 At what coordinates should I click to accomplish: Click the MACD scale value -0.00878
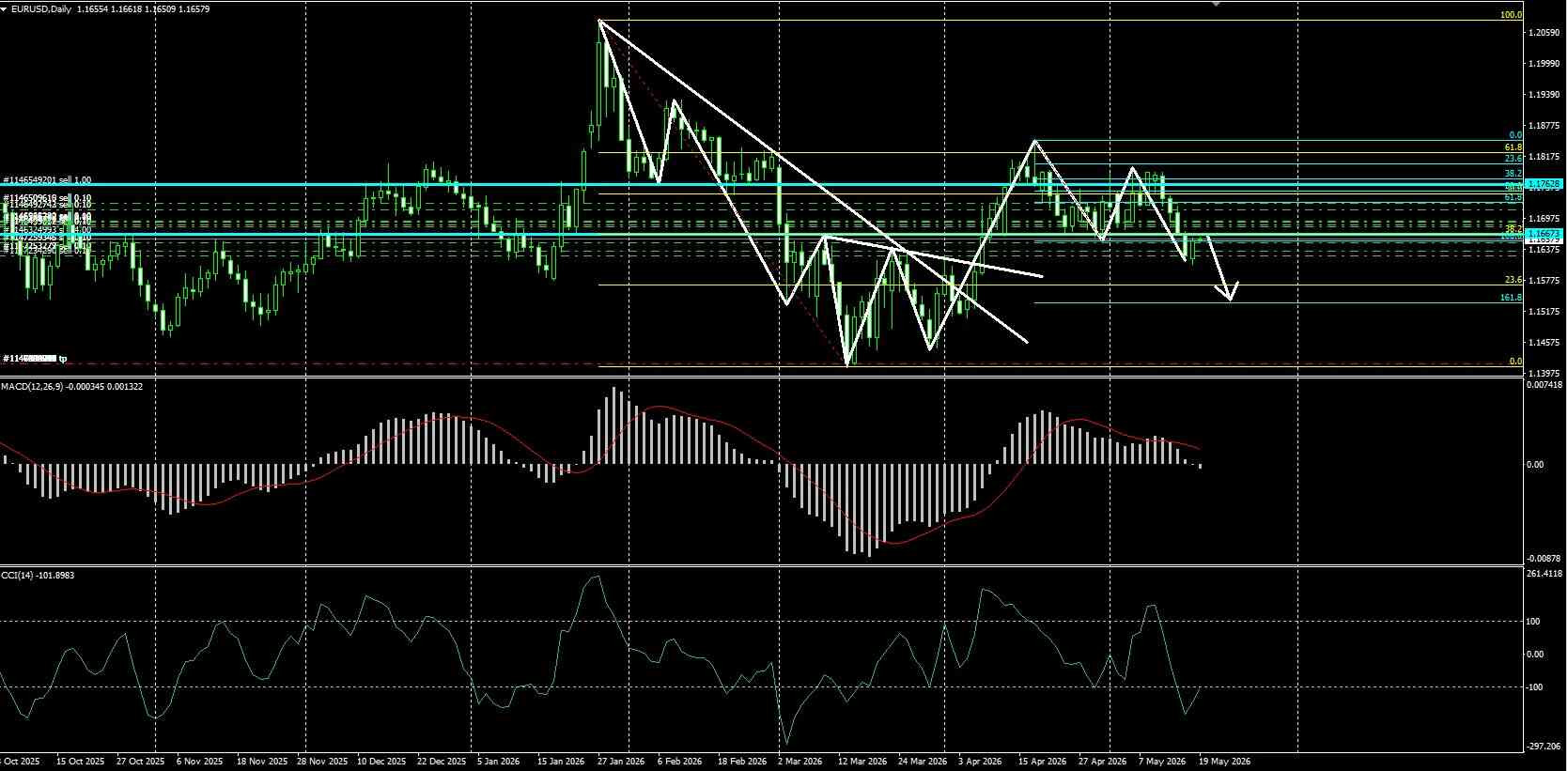tap(1545, 558)
